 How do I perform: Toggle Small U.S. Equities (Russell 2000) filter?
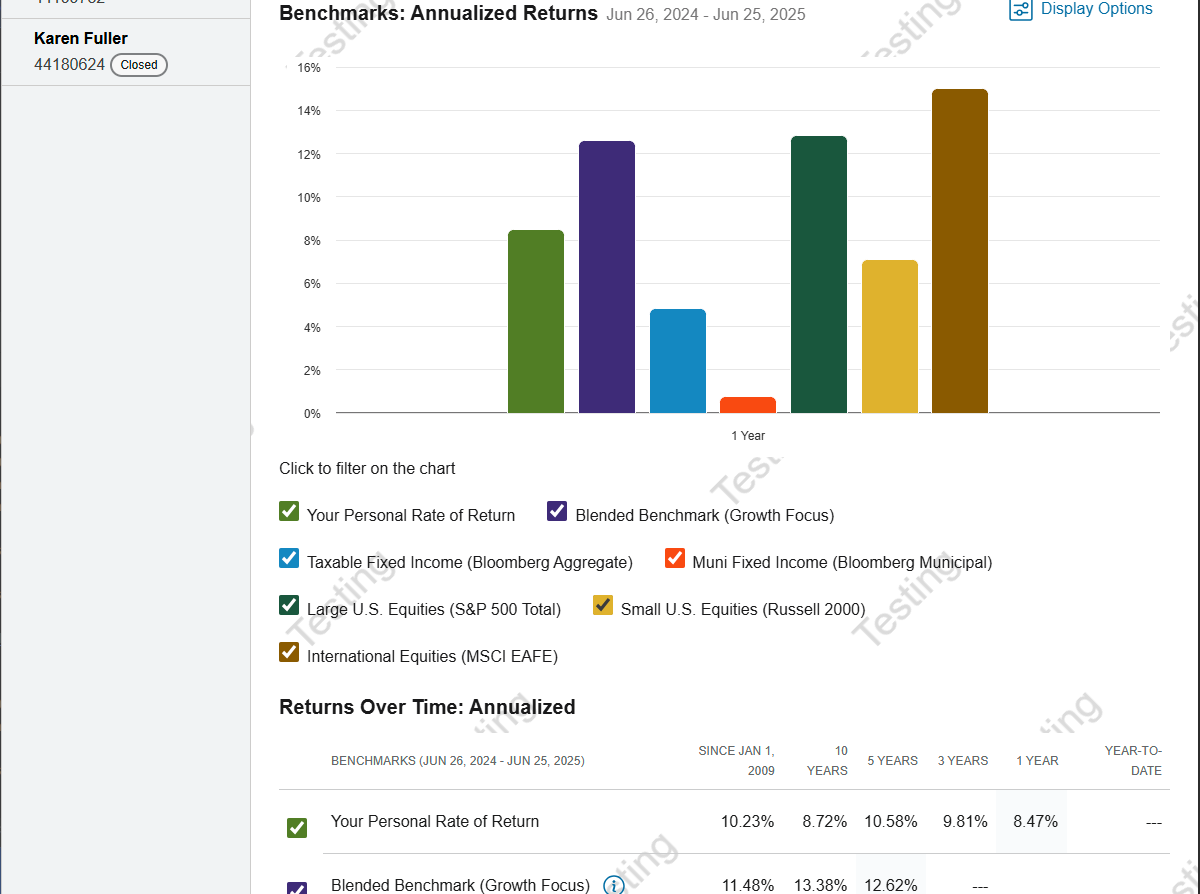pyautogui.click(x=603, y=606)
